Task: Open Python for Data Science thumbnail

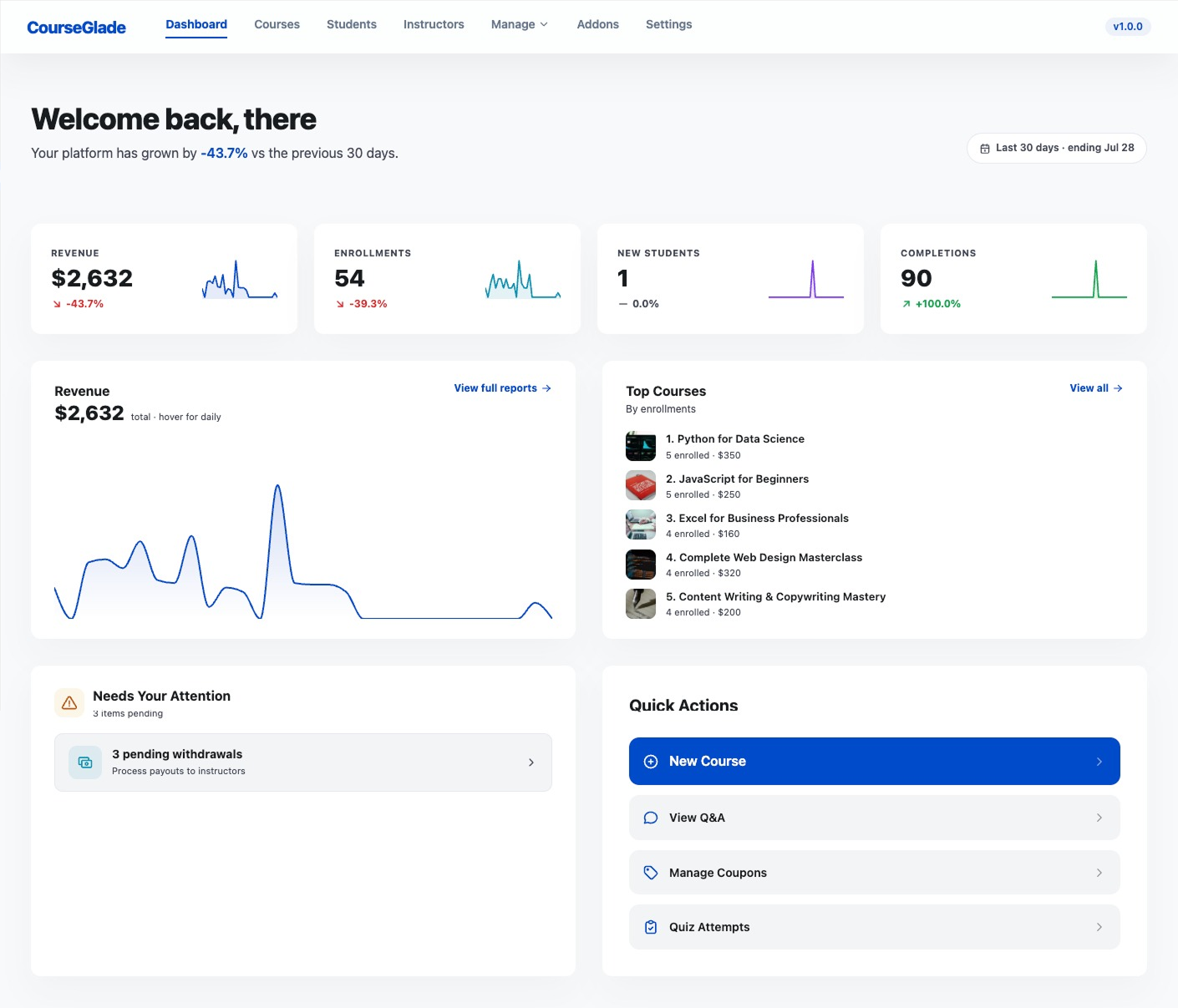Action: point(641,446)
